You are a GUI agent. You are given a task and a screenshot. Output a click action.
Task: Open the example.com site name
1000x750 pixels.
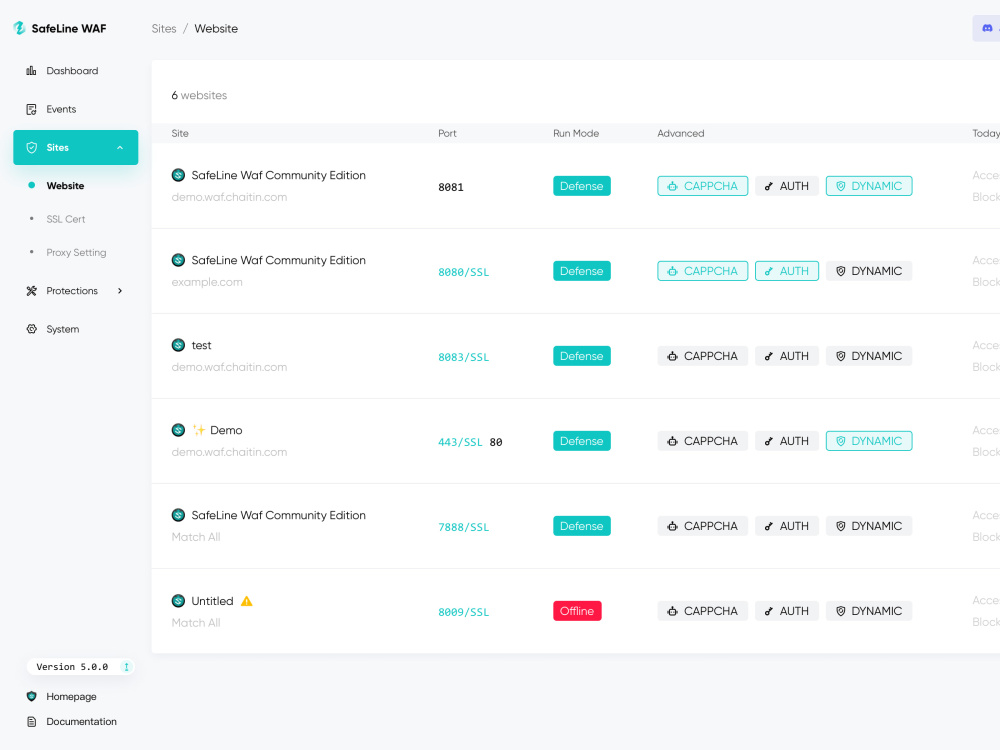279,260
